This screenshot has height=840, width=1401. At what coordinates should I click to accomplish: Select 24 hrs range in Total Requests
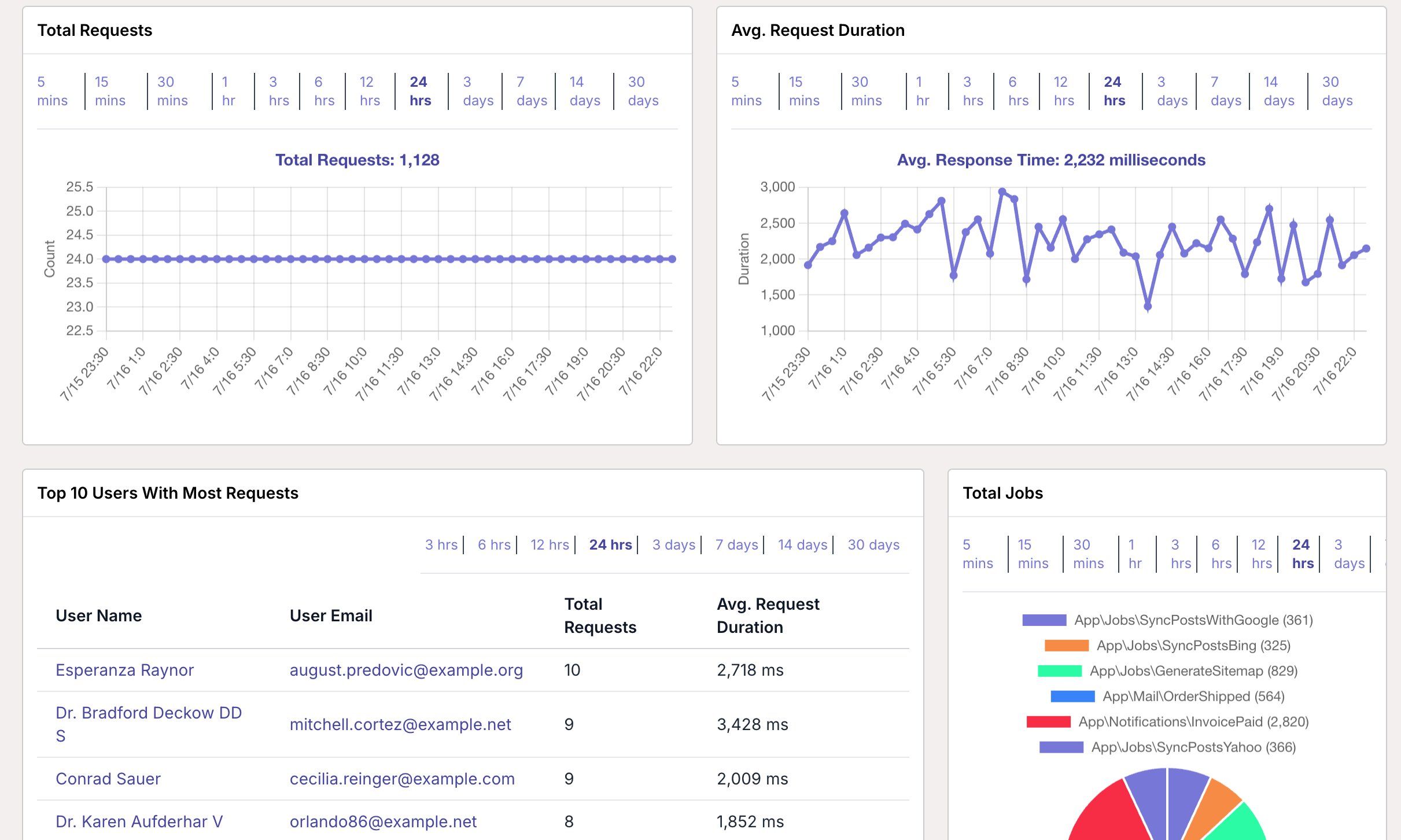tap(421, 91)
